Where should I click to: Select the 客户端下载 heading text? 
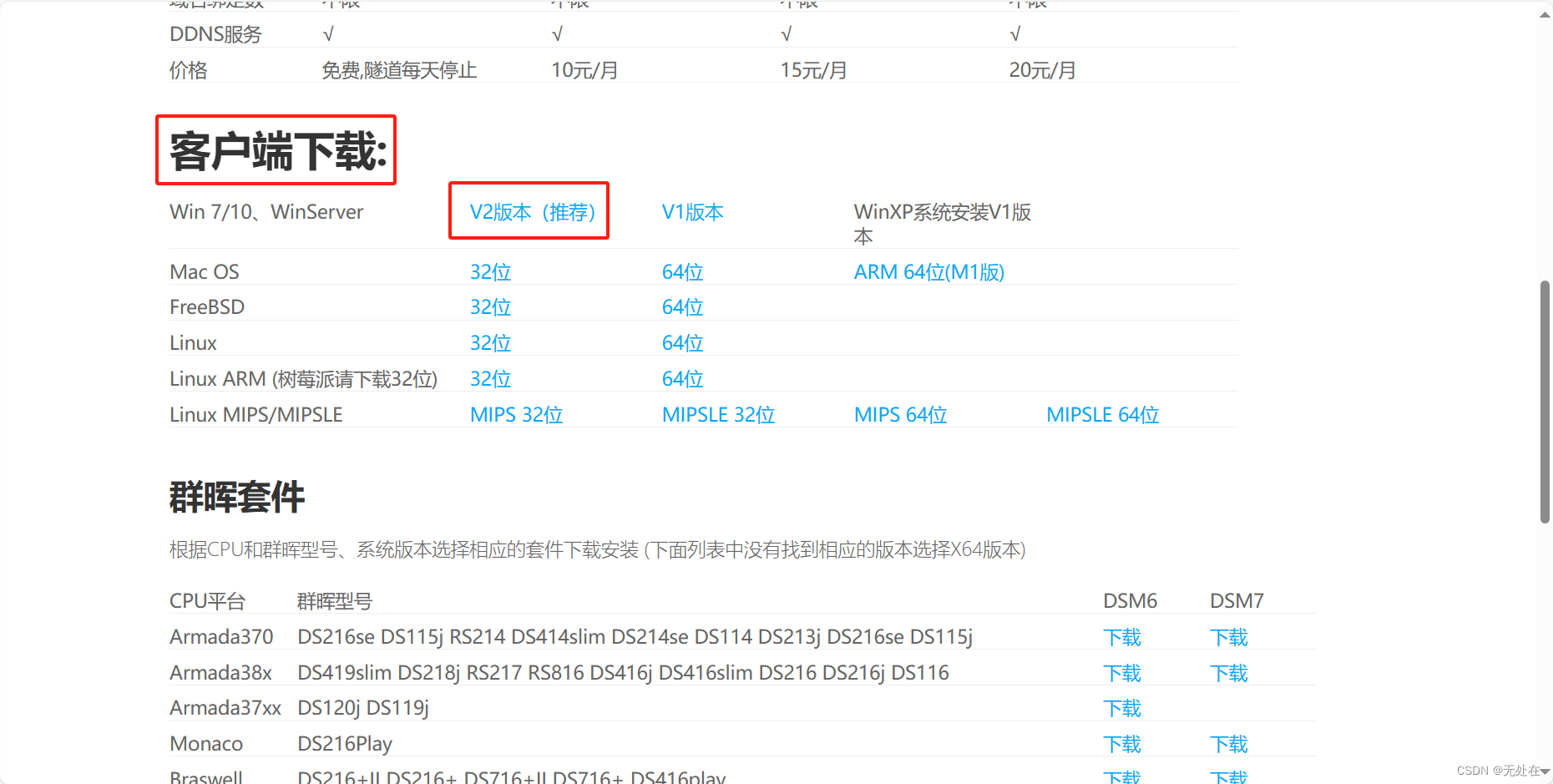(x=278, y=151)
